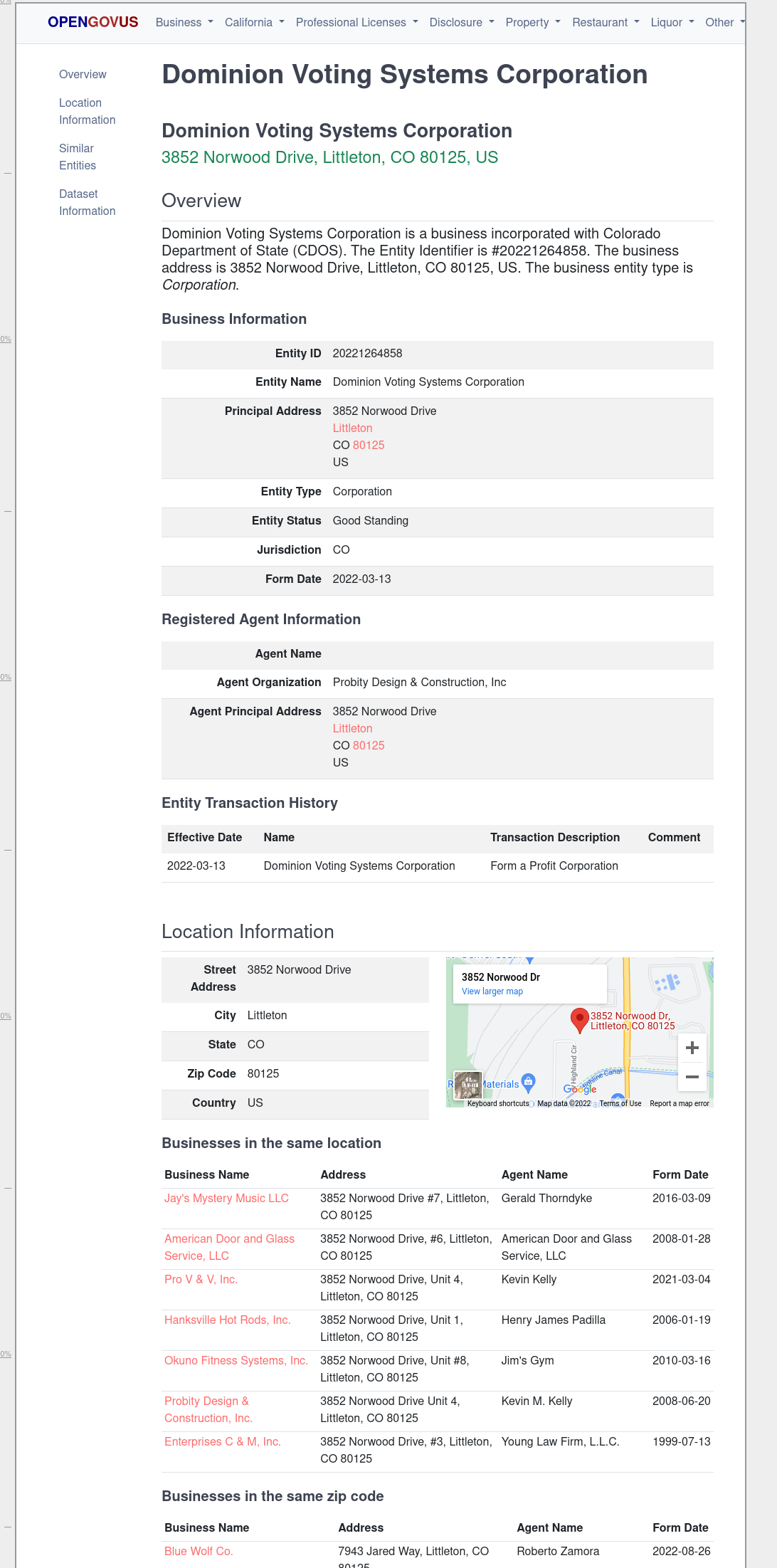The image size is (777, 1568).
Task: Zoom in on the map with plus
Action: [x=692, y=1048]
